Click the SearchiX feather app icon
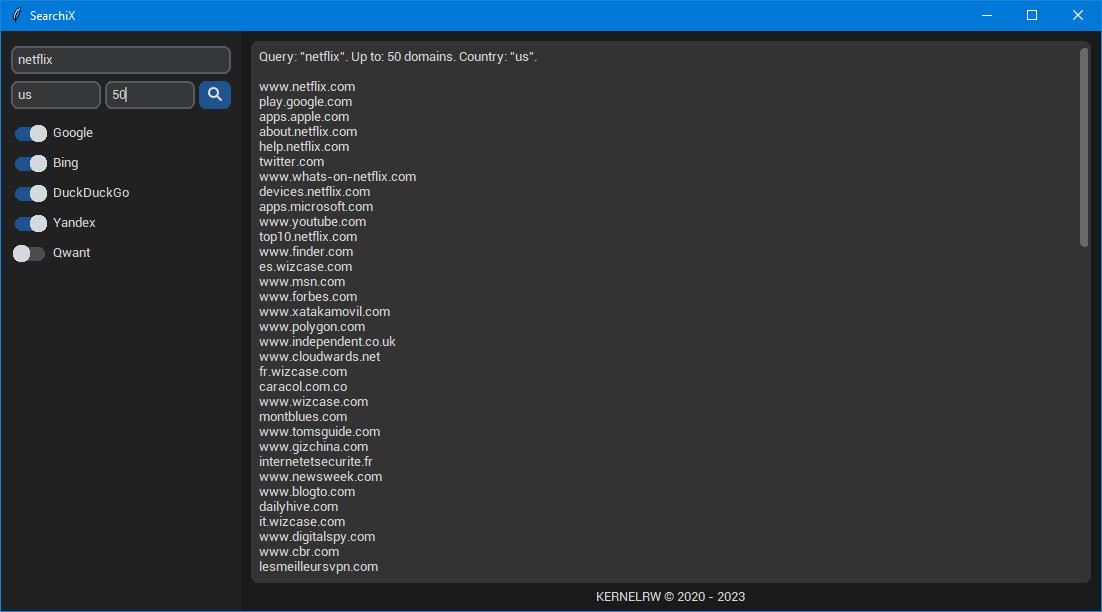The width and height of the screenshot is (1102, 612). tap(17, 15)
